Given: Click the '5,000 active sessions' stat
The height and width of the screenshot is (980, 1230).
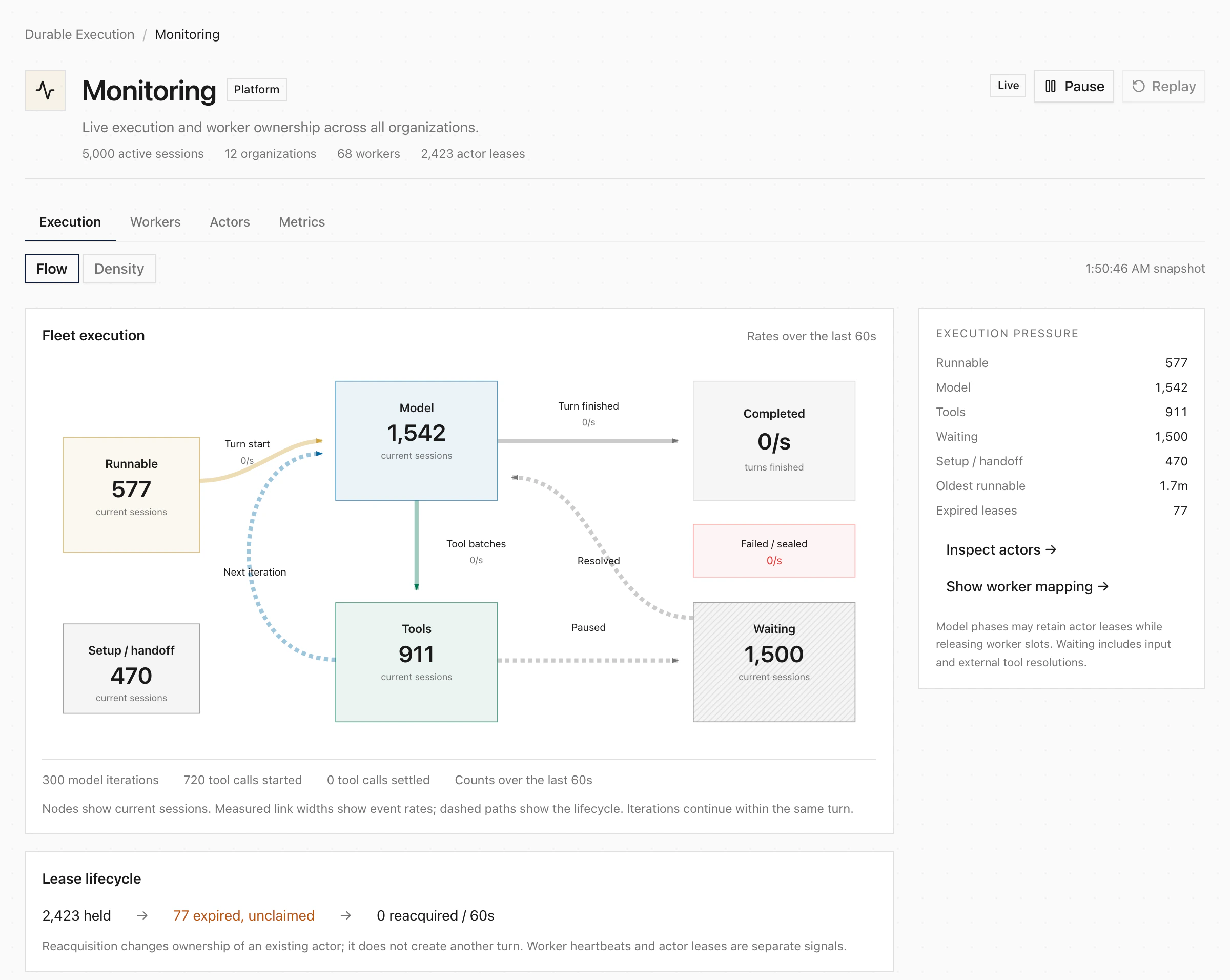Looking at the screenshot, I should click(x=142, y=153).
